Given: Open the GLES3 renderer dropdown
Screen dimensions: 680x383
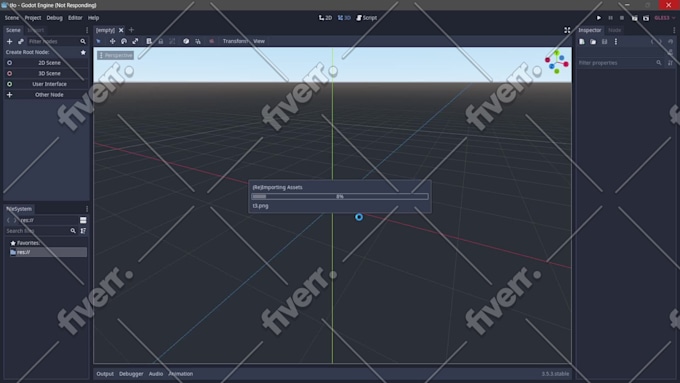Looking at the screenshot, I should [664, 18].
